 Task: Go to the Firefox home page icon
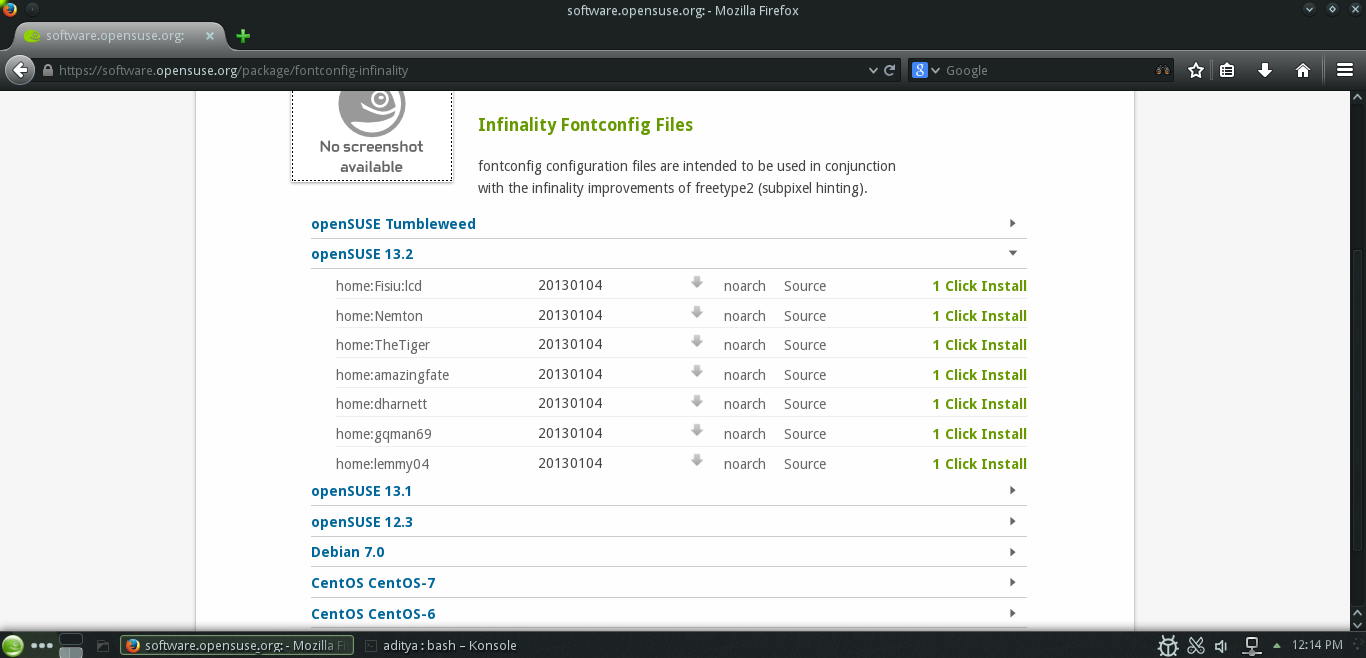pos(1302,70)
